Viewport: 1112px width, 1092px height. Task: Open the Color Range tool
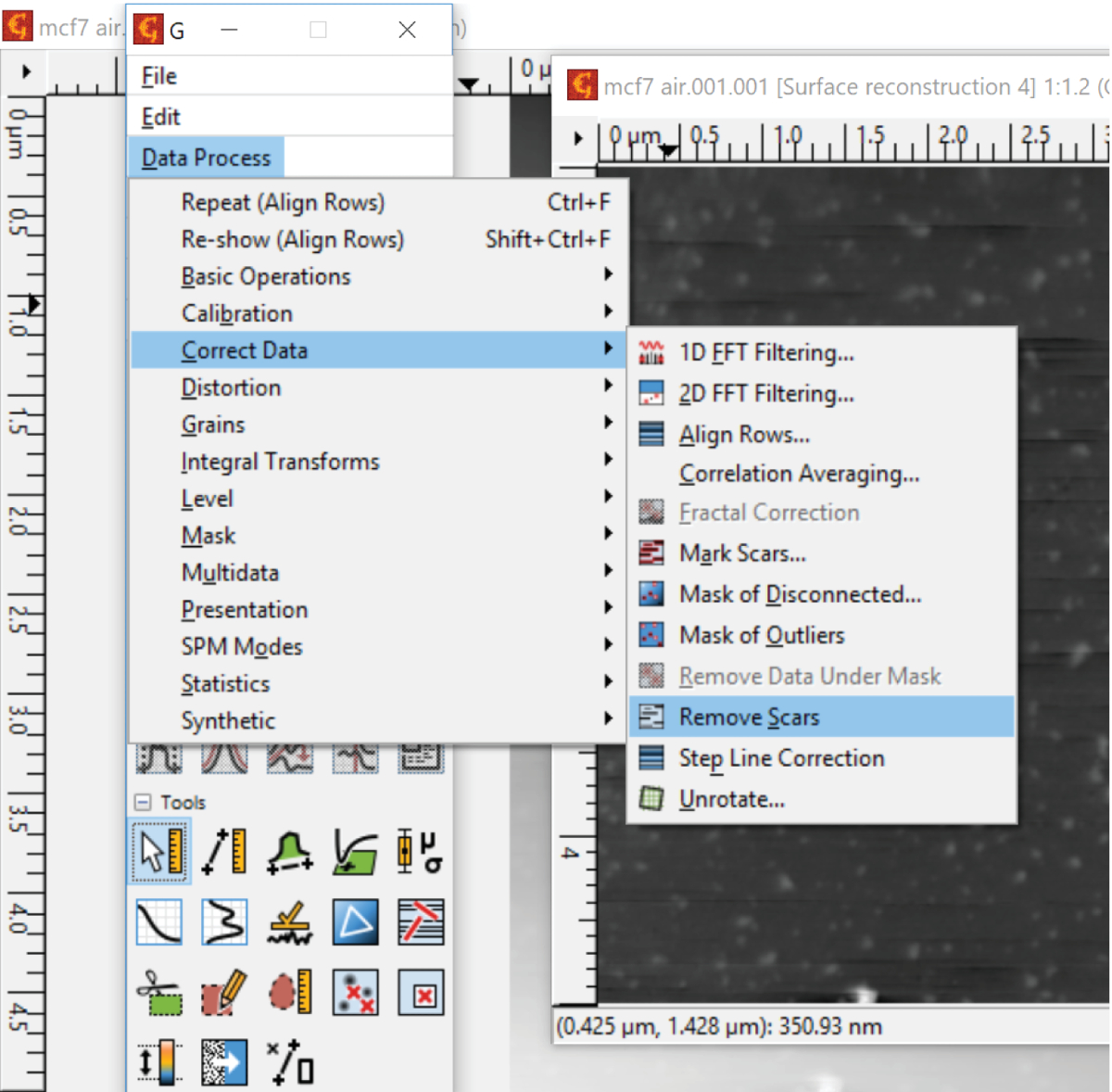coord(160,1062)
